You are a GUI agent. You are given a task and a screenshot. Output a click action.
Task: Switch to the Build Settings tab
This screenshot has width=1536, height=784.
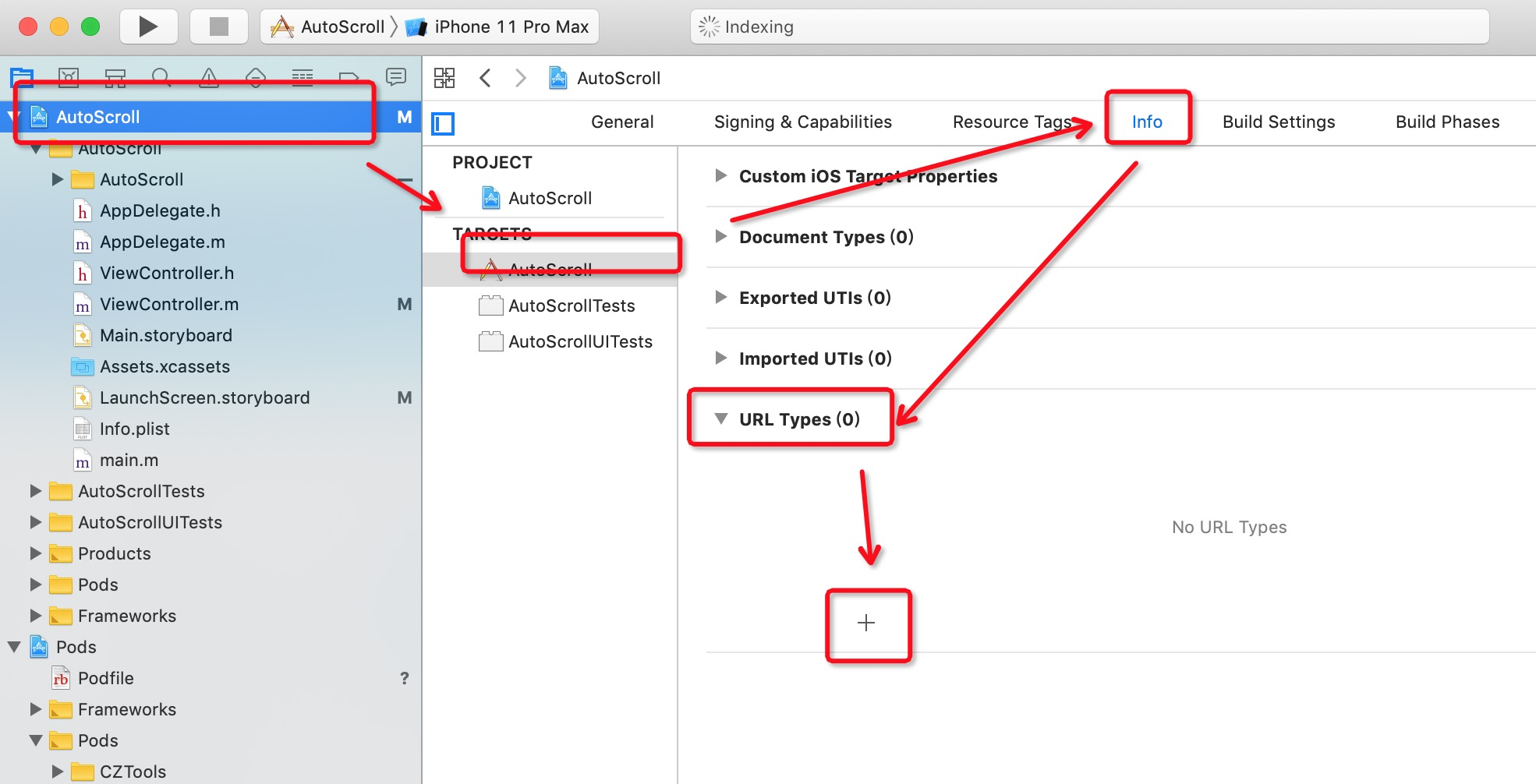tap(1279, 122)
